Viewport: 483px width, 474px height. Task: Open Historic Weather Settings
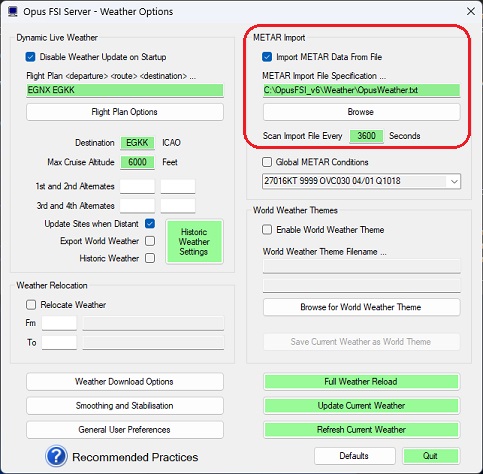coord(194,242)
